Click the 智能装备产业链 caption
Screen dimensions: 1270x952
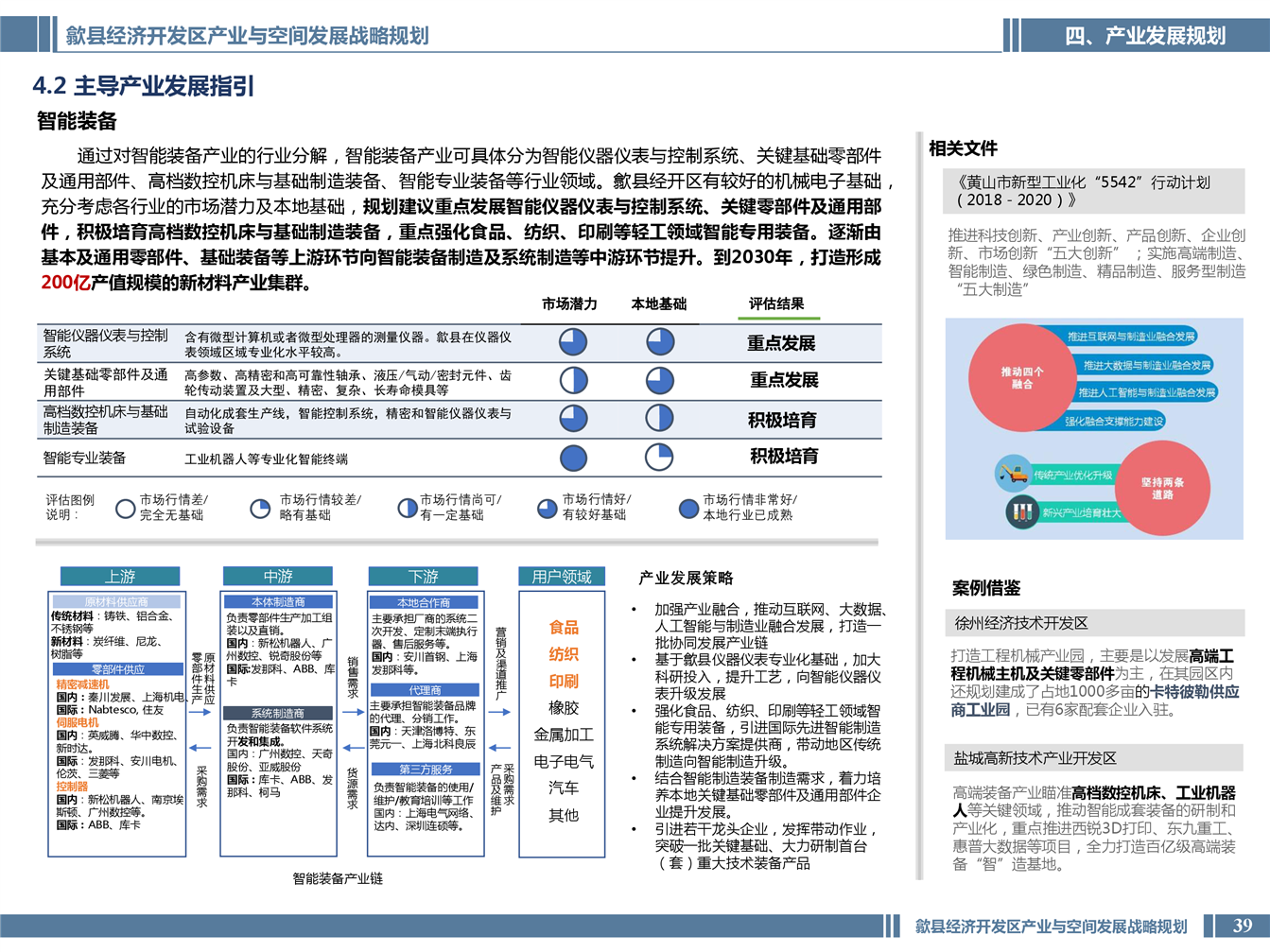pos(338,879)
